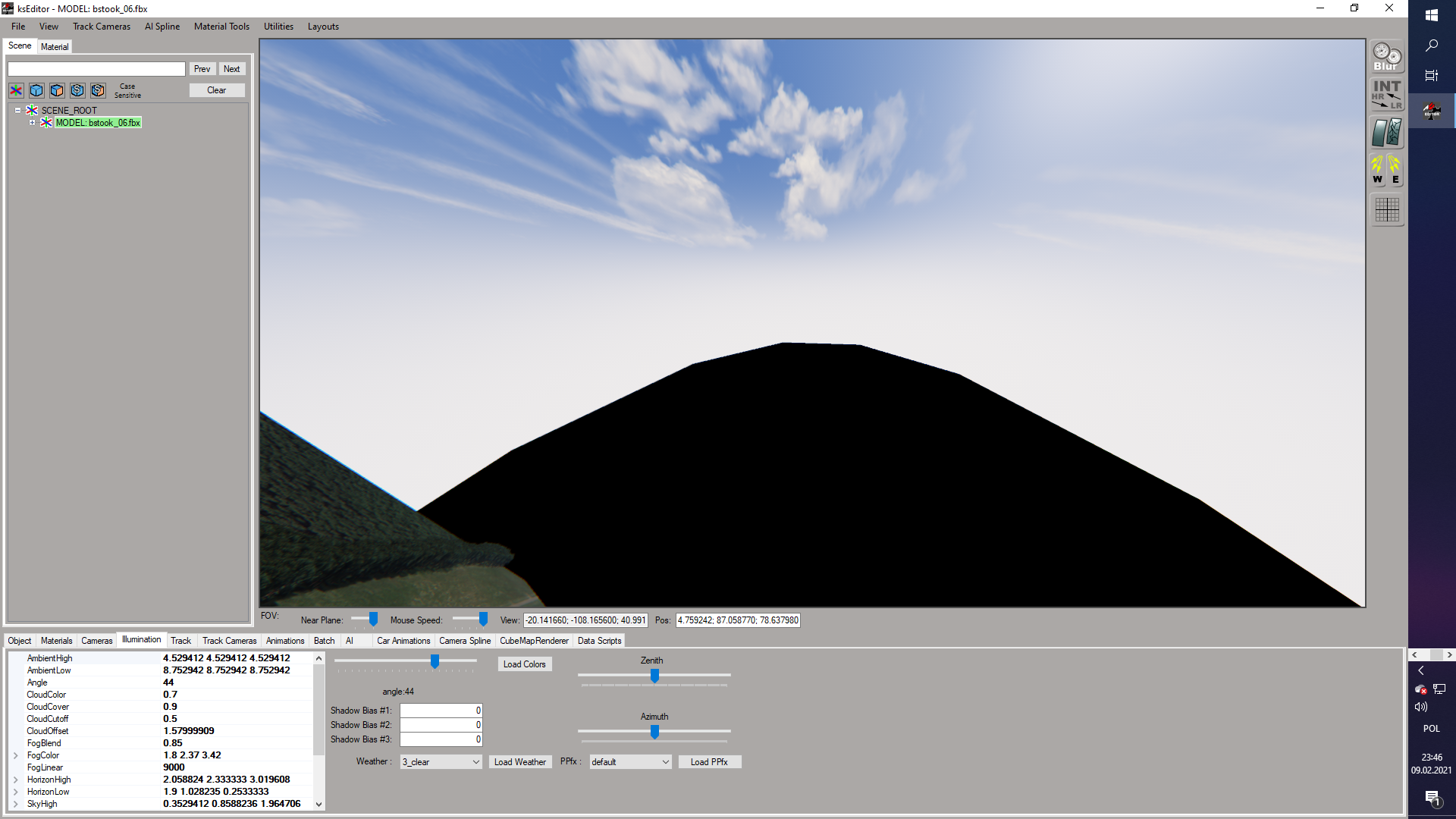Click the volume tray icon
This screenshot has height=819, width=1456.
1420,707
